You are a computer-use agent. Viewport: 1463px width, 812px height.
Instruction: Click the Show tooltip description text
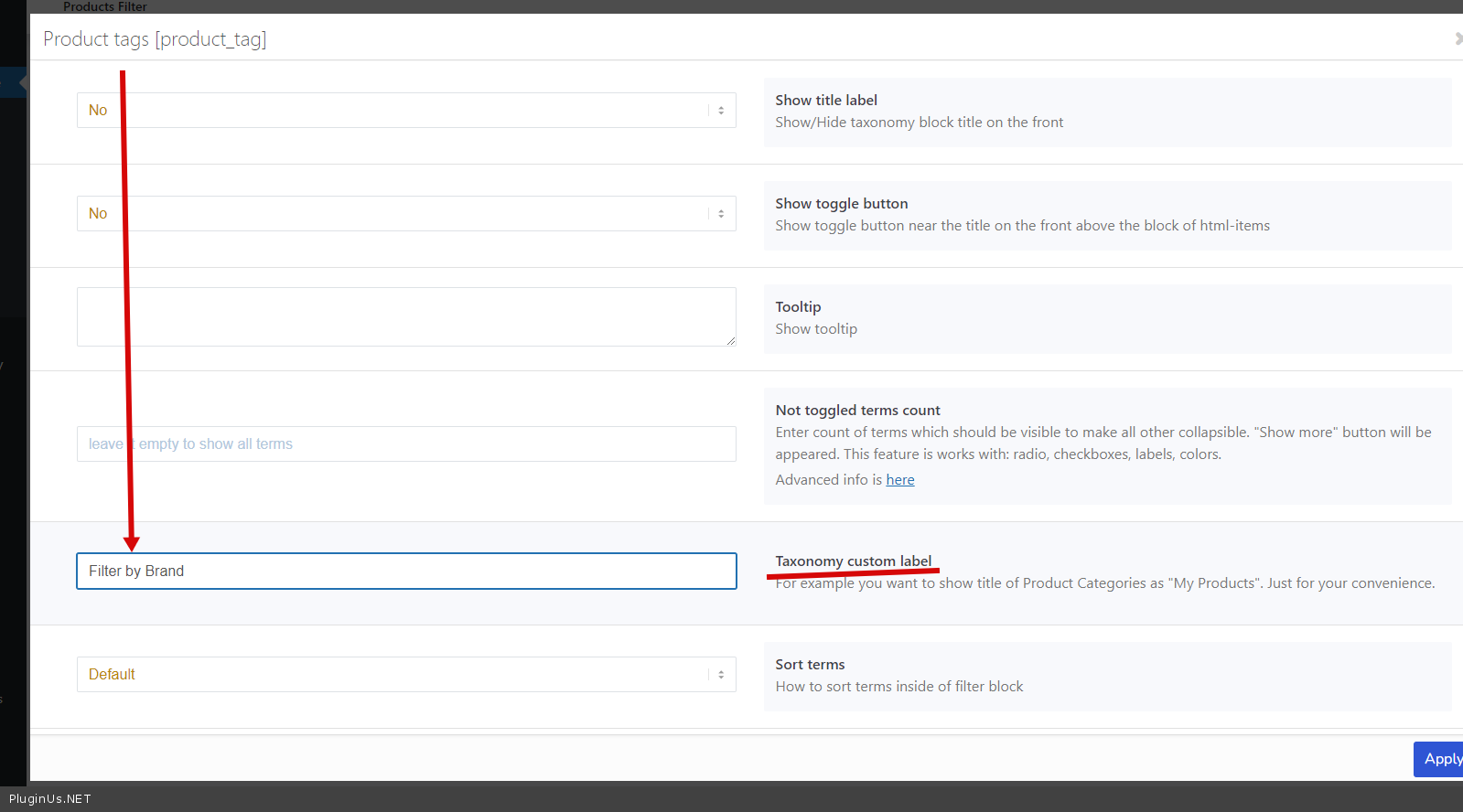pos(815,329)
